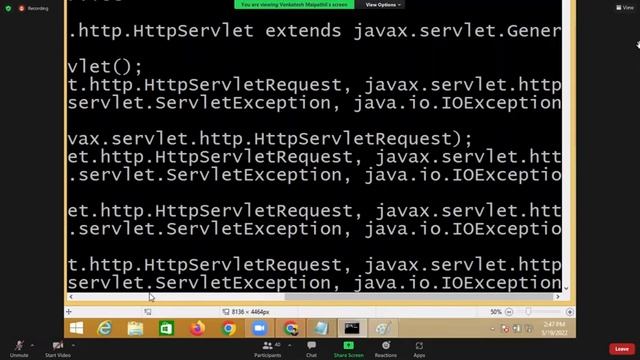This screenshot has height=360, width=640.
Task: Switch to the Command Prompt taskbar icon
Action: 351,328
